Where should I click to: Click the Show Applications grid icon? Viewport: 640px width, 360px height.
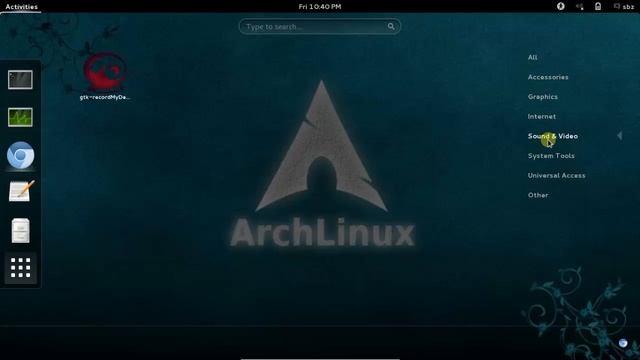pyautogui.click(x=20, y=268)
